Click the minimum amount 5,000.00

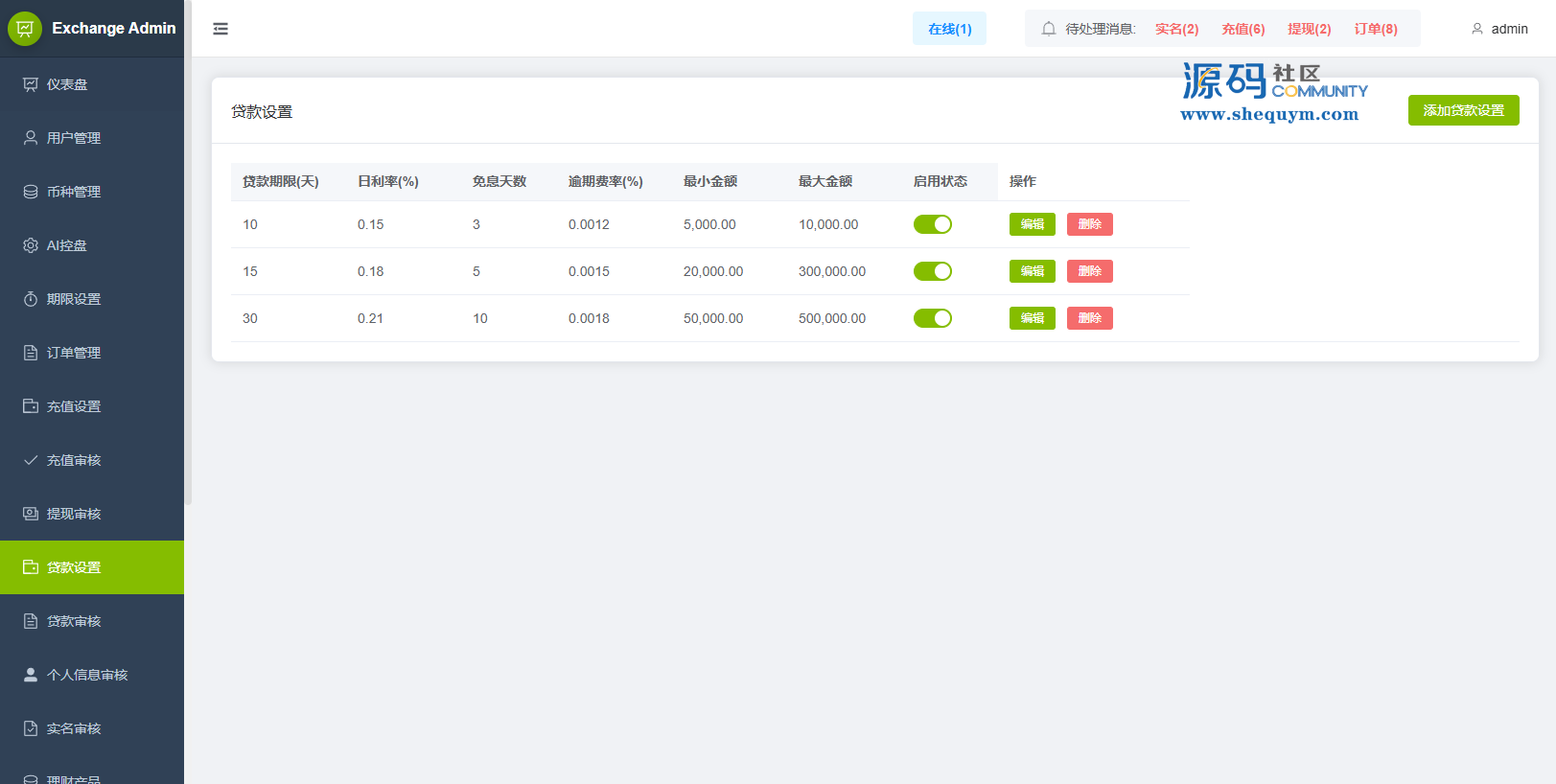coord(709,224)
